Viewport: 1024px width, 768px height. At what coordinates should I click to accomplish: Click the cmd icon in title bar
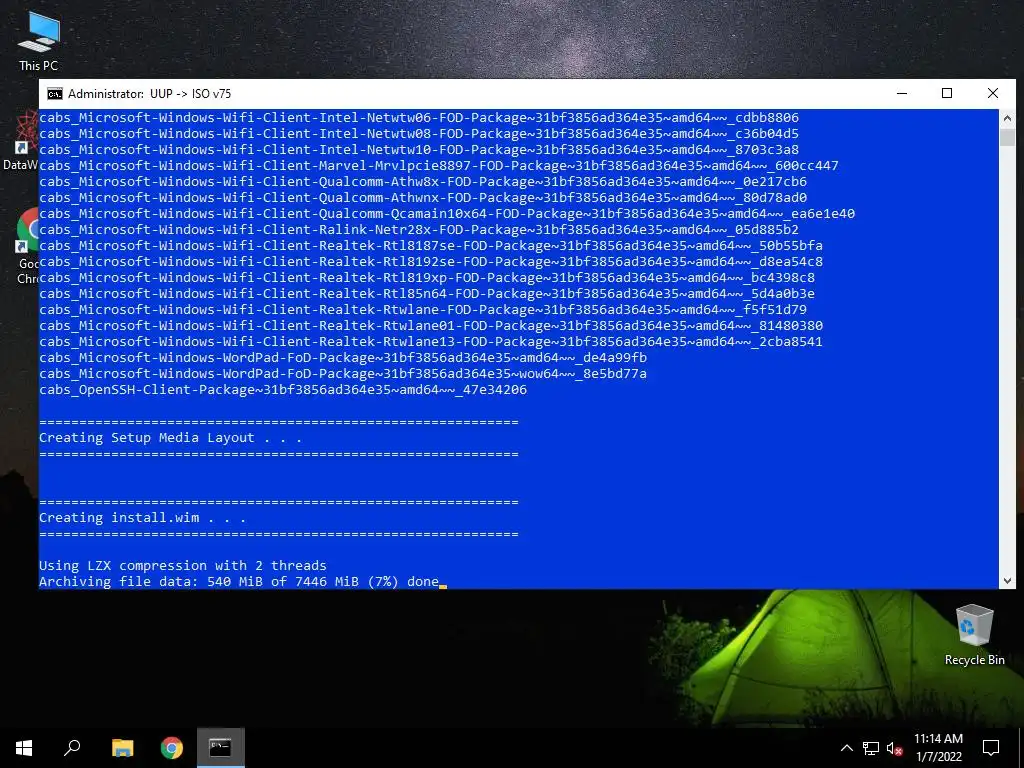pos(55,94)
